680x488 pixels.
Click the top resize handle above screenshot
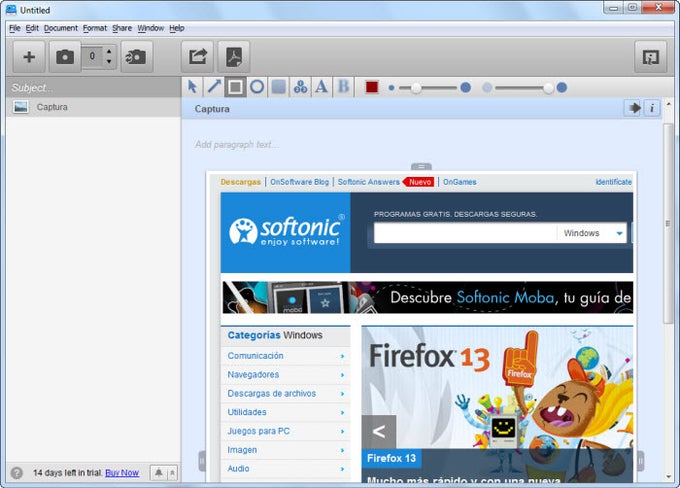point(421,167)
